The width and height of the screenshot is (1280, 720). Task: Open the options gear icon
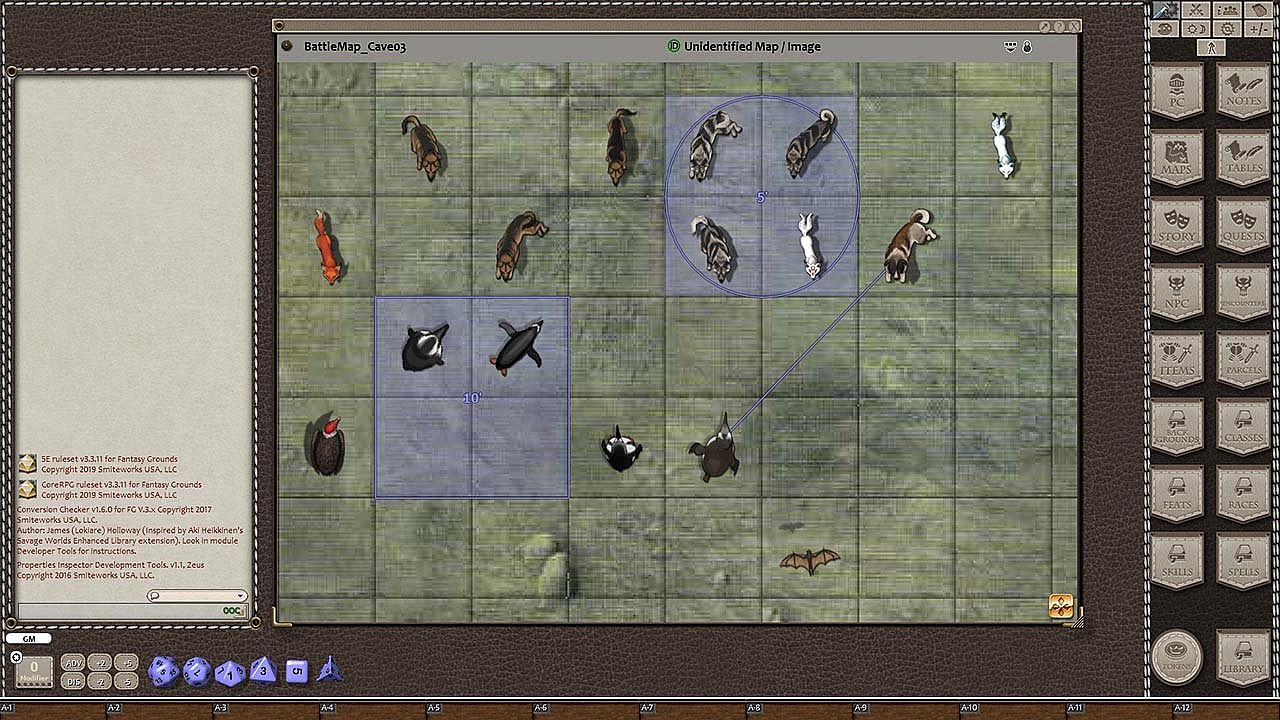pos(1228,29)
